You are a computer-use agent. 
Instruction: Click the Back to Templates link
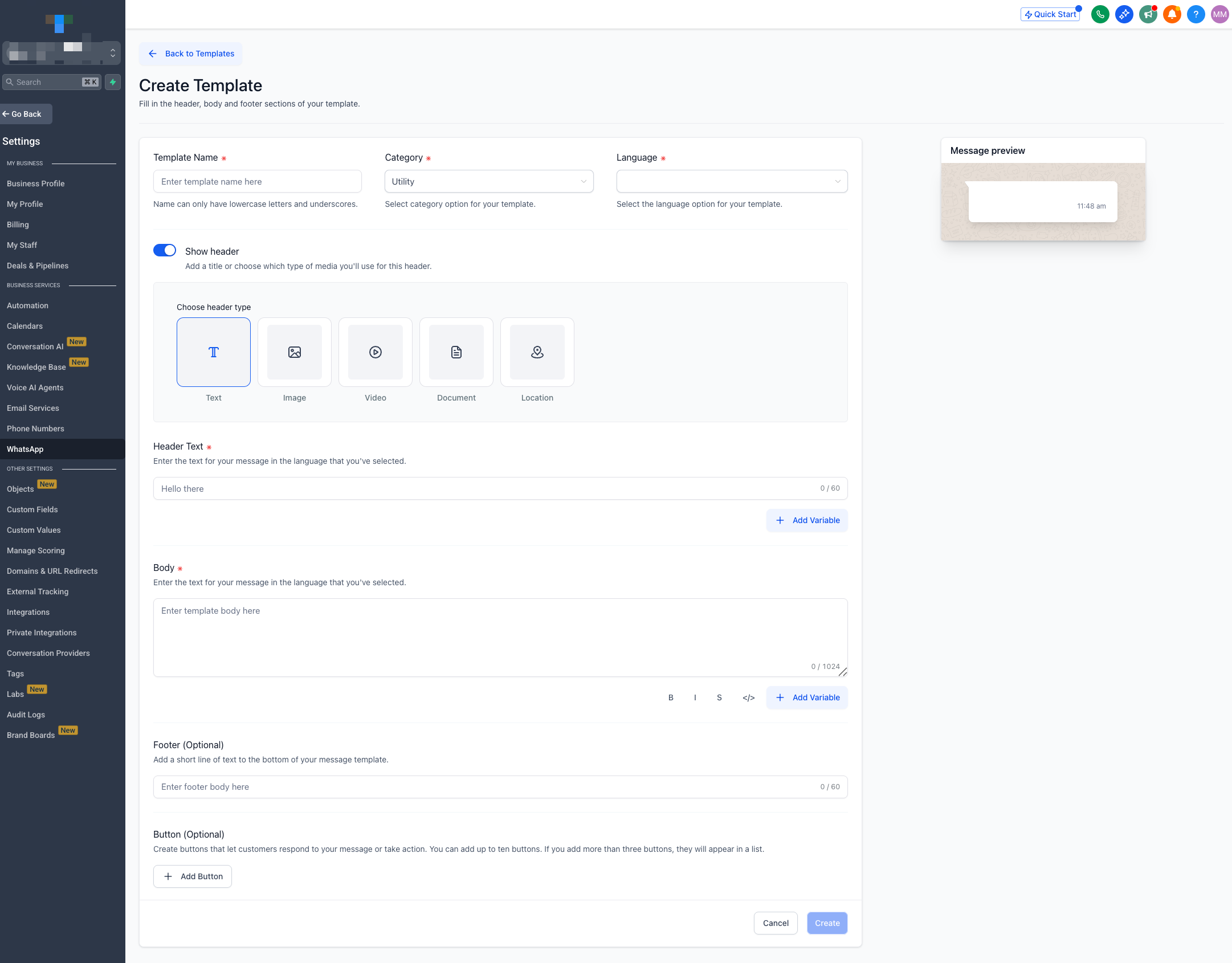point(191,54)
